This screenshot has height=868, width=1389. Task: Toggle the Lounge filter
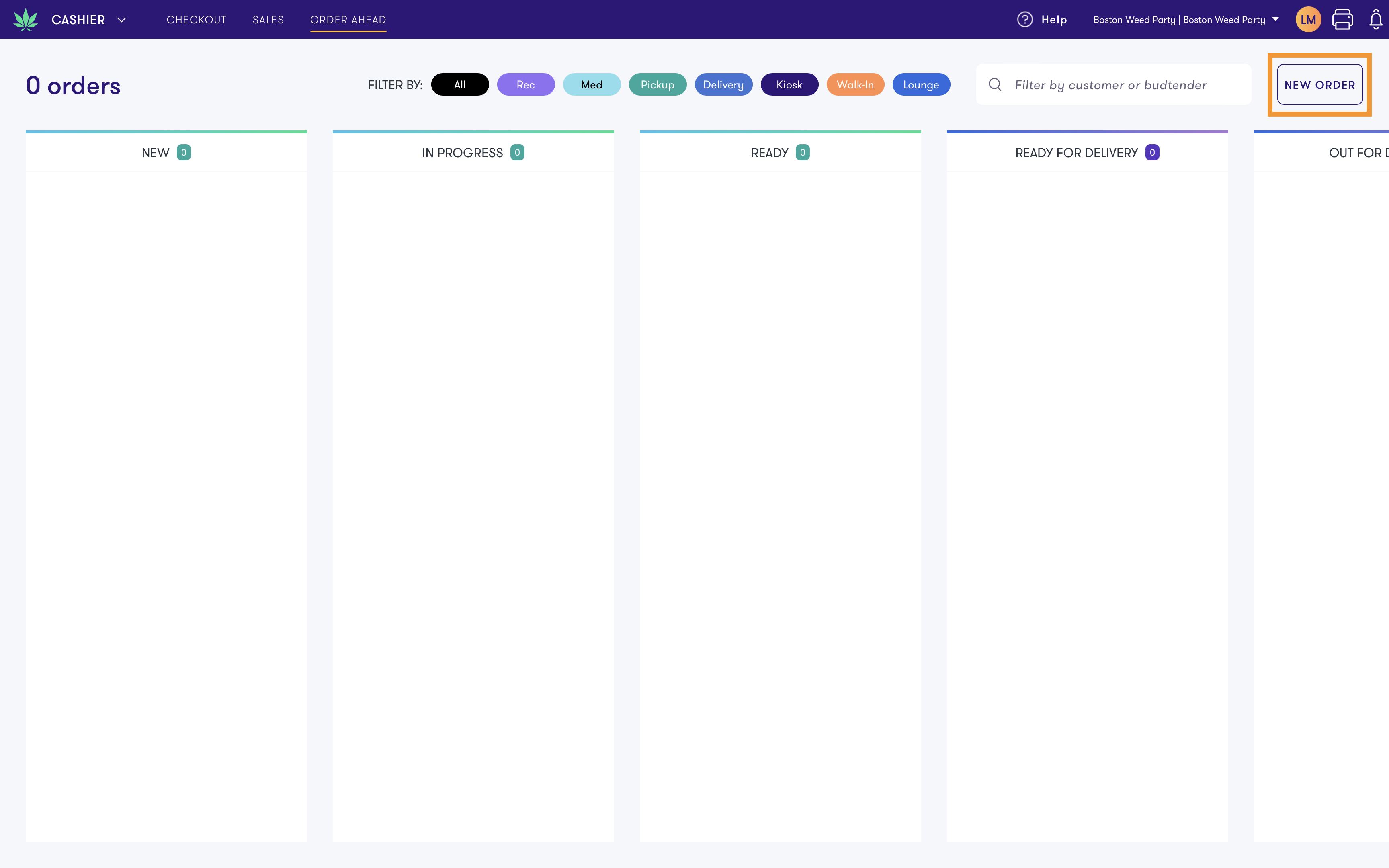tap(921, 84)
